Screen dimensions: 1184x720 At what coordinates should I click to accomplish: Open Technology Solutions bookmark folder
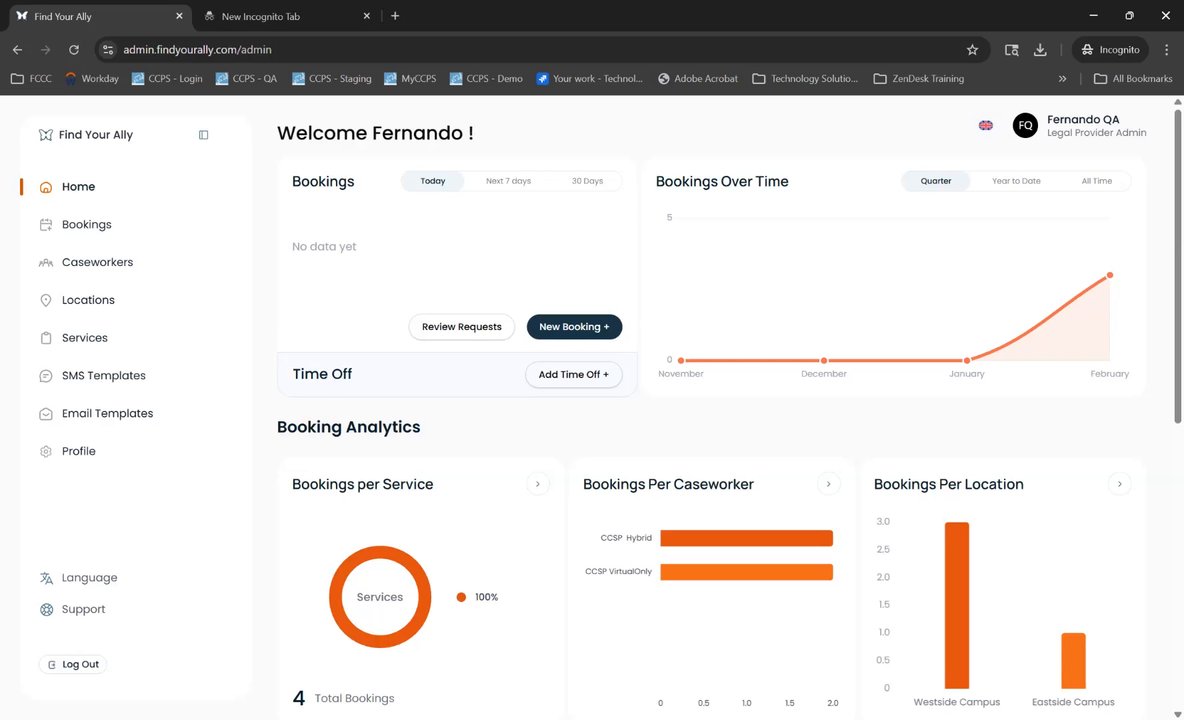click(805, 78)
